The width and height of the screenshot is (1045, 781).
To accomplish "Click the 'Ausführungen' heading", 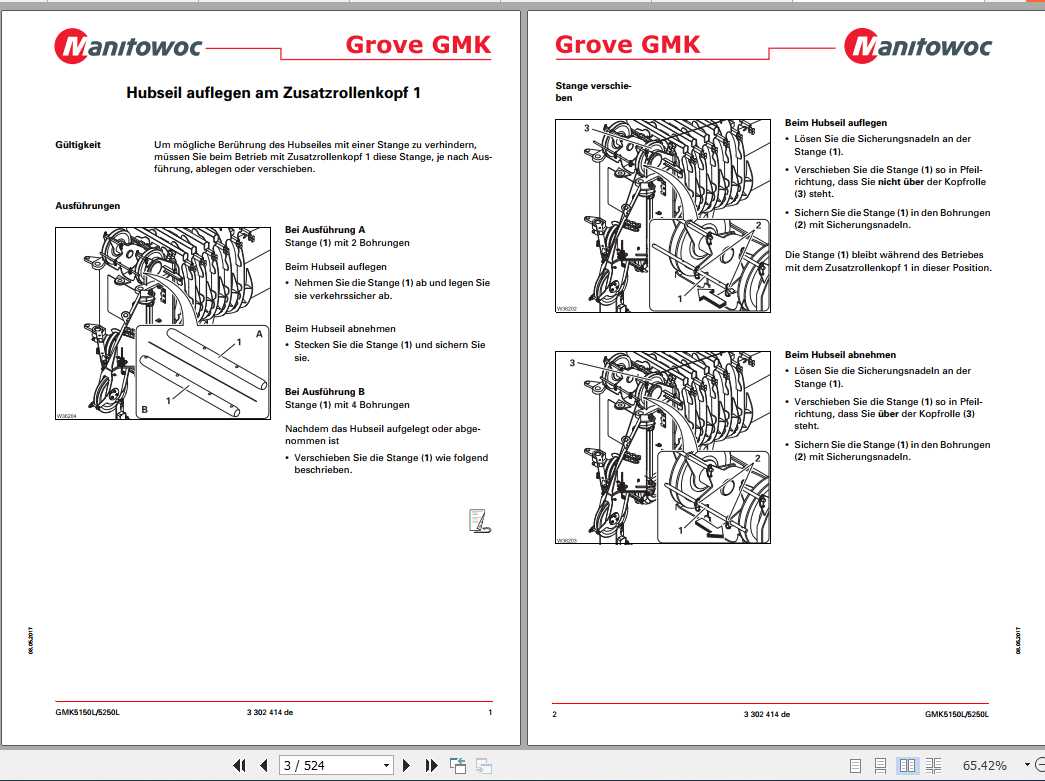I will pyautogui.click(x=88, y=206).
